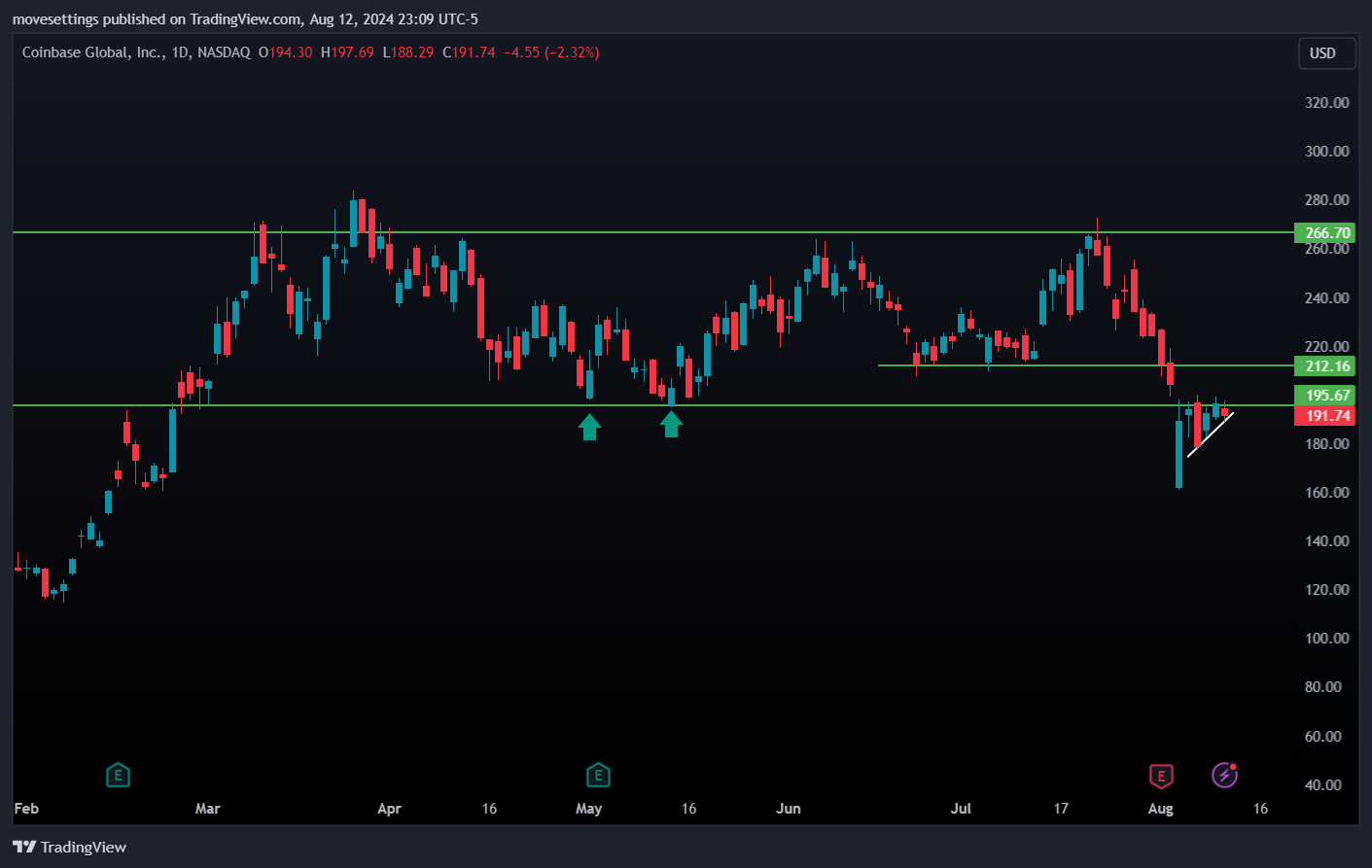The height and width of the screenshot is (868, 1372).
Task: Click the Mar label on time axis
Action: (x=208, y=809)
